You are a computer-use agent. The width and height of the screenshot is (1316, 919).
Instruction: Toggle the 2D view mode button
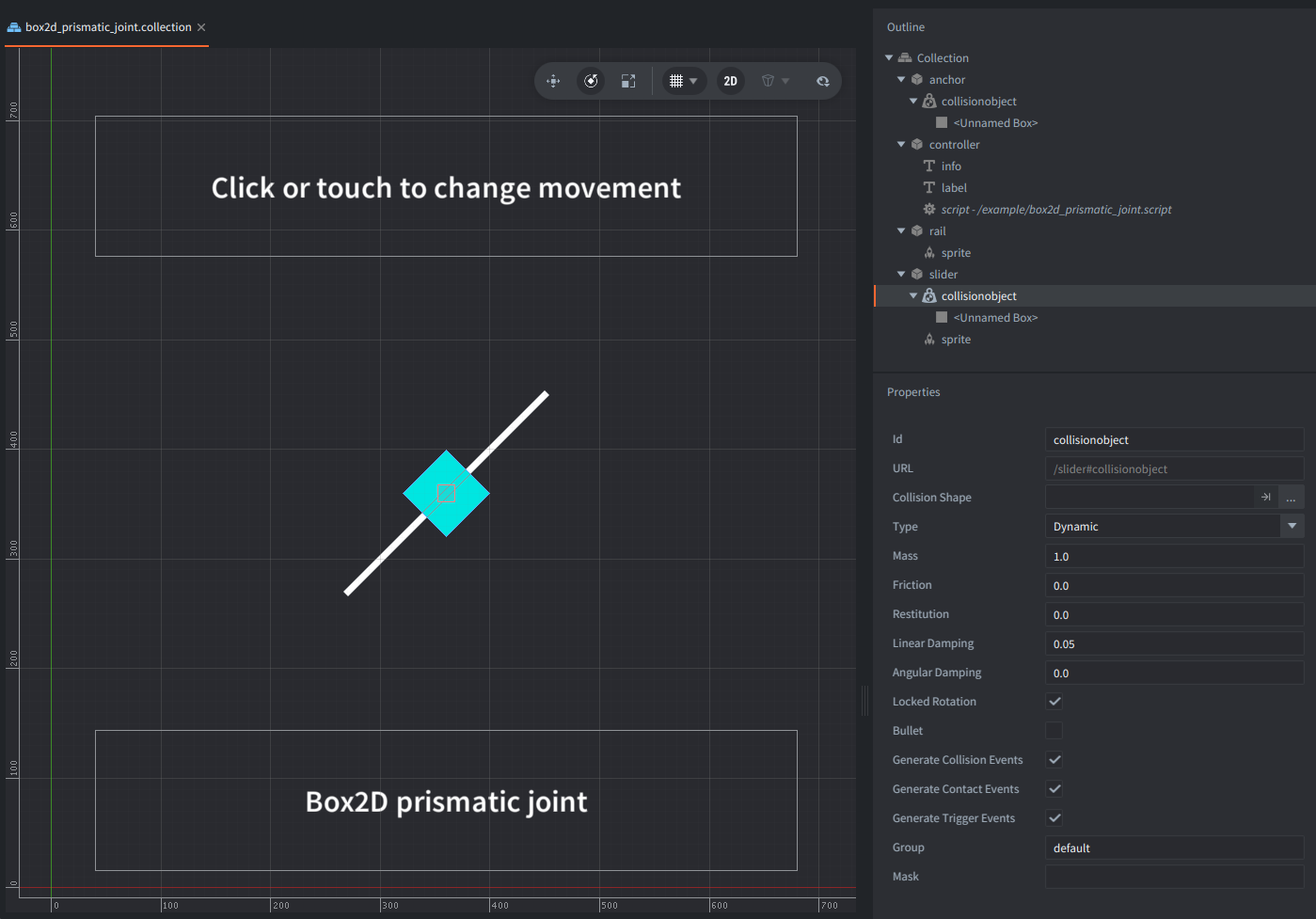click(730, 81)
